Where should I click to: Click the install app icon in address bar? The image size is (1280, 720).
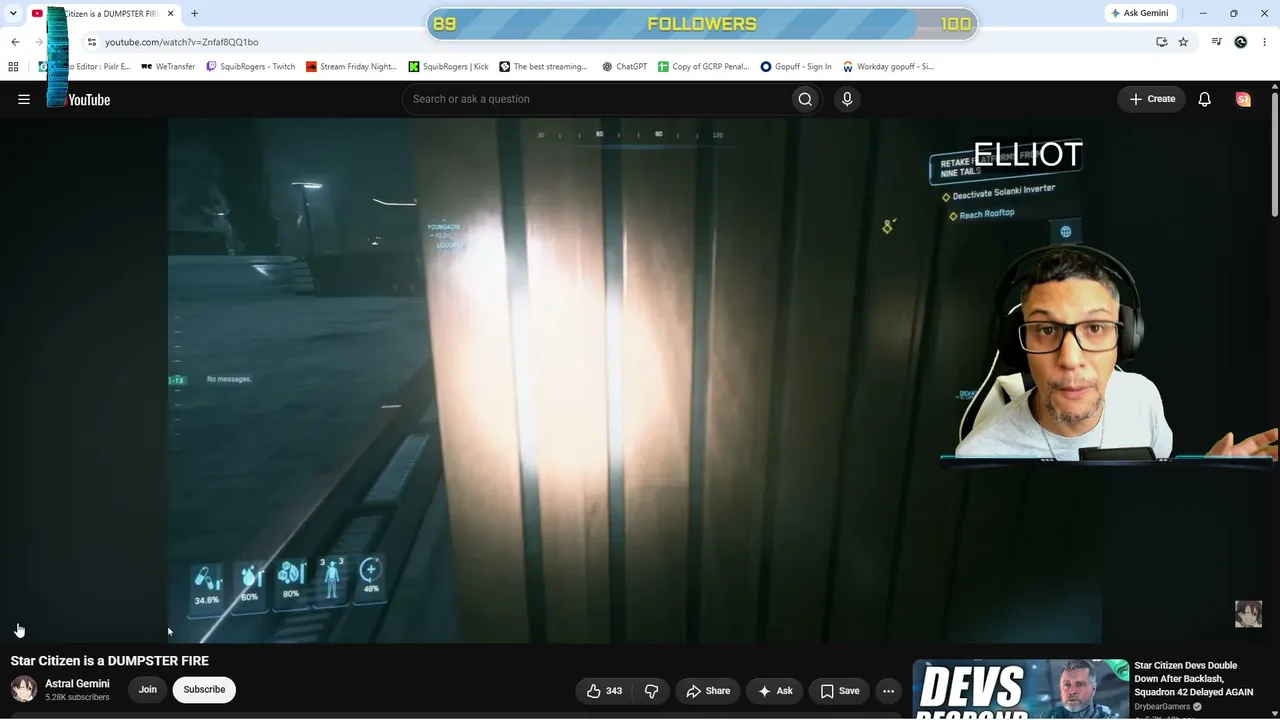[x=1162, y=42]
